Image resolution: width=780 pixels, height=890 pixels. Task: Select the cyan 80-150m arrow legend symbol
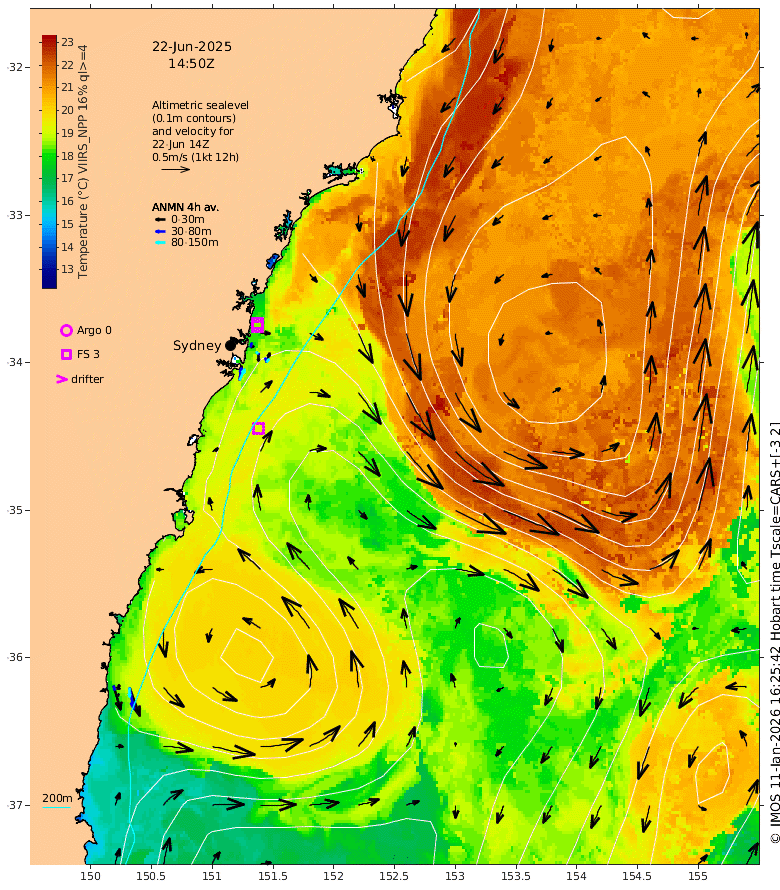pyautogui.click(x=161, y=242)
